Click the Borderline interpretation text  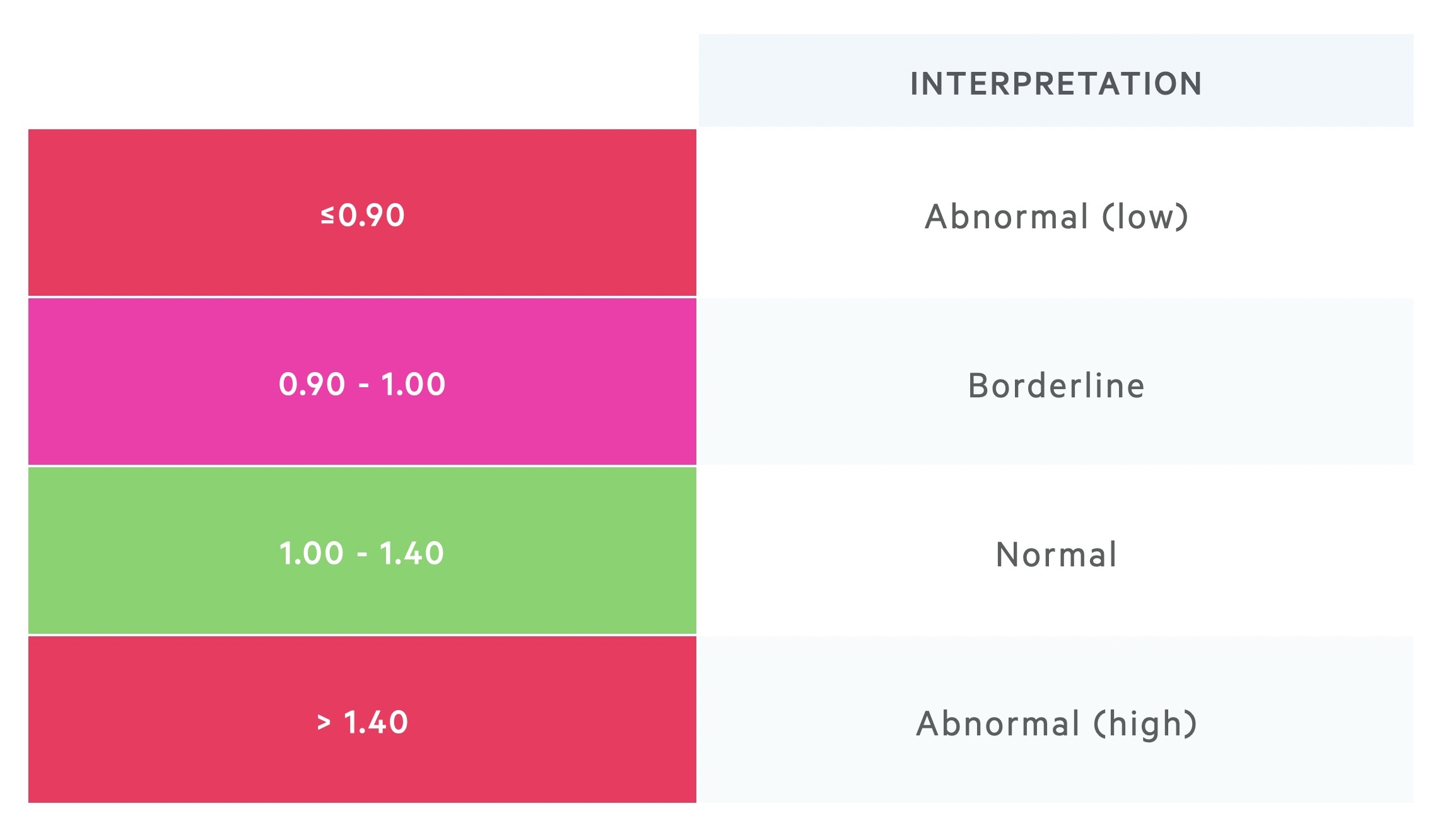tap(1057, 385)
